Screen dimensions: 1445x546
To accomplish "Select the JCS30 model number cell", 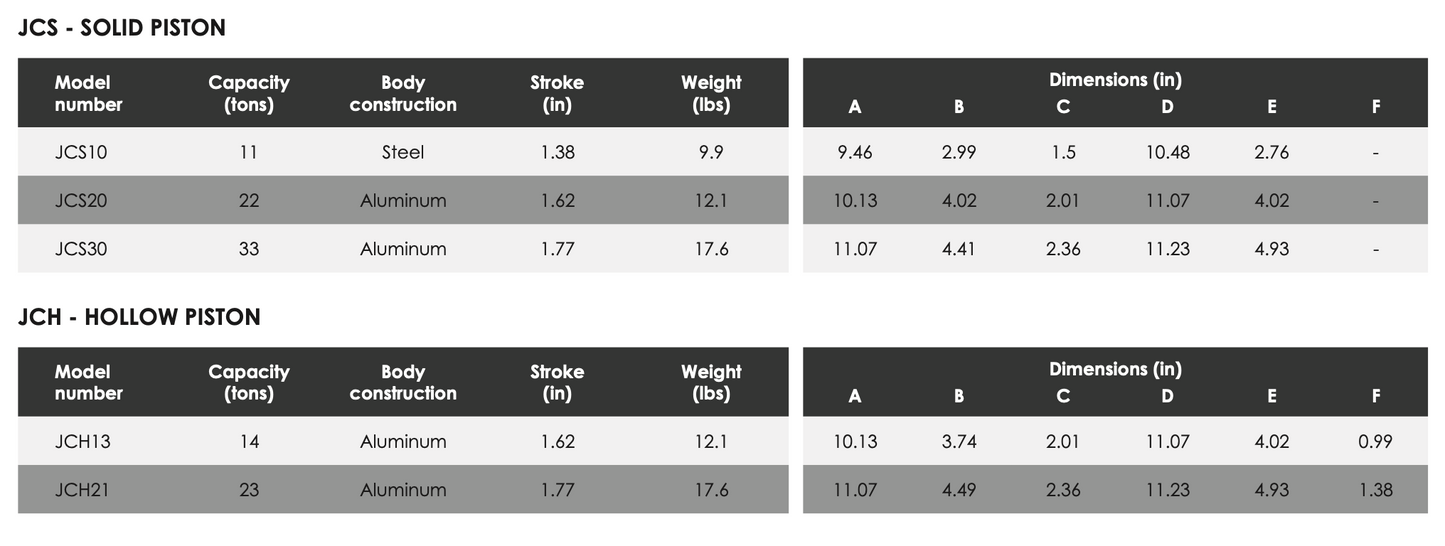I will coord(81,248).
